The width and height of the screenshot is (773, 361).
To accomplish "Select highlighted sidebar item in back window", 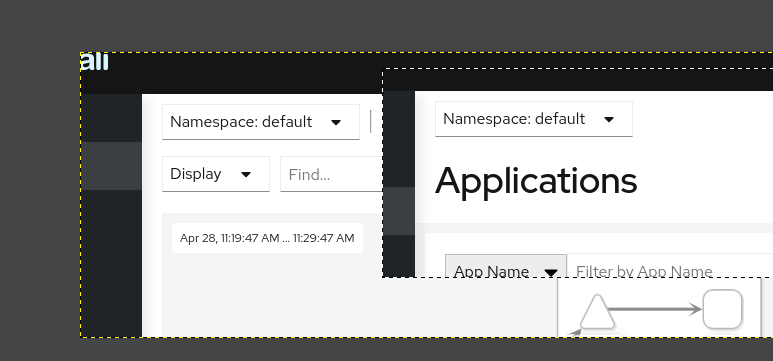I will coord(111,166).
